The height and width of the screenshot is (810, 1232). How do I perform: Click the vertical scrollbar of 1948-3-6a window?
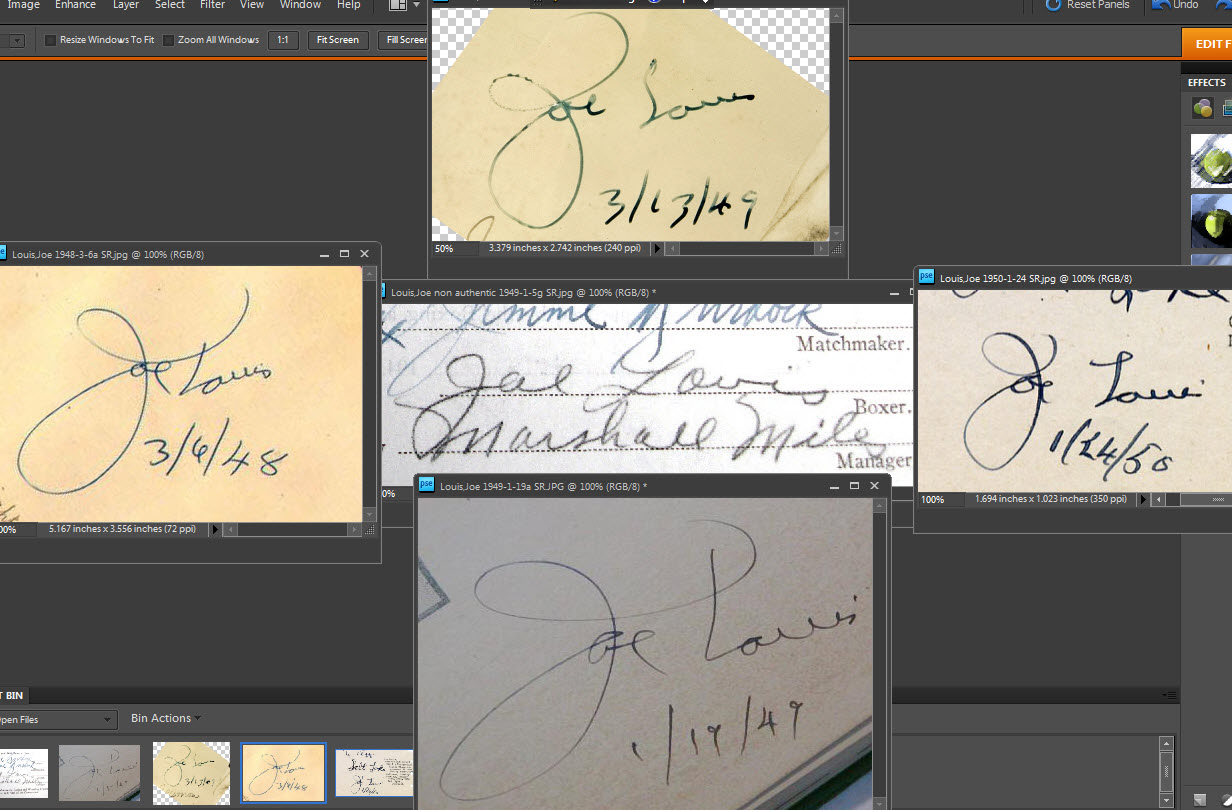click(371, 393)
